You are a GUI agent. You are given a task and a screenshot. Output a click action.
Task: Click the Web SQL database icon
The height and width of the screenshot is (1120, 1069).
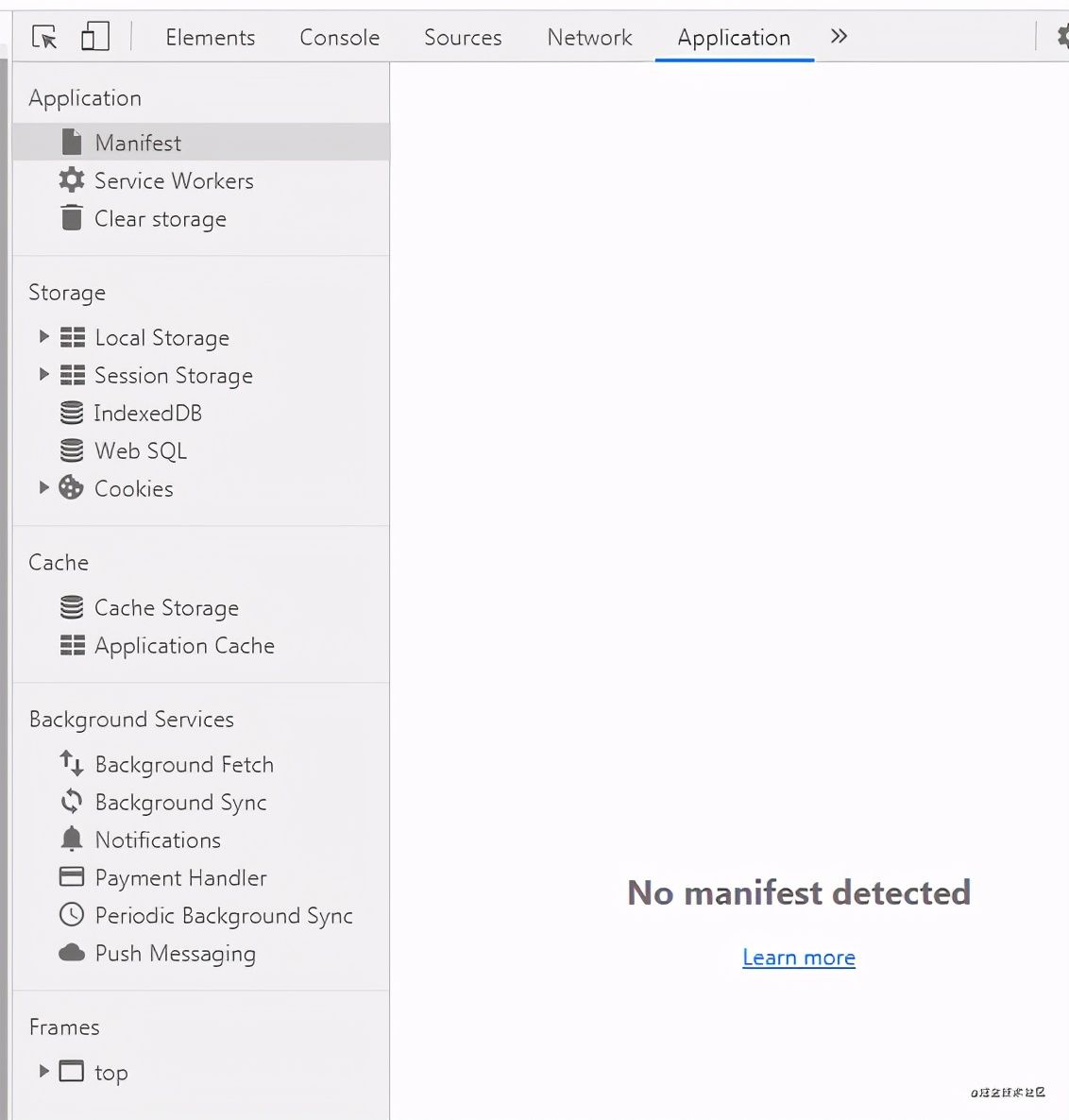tap(71, 450)
